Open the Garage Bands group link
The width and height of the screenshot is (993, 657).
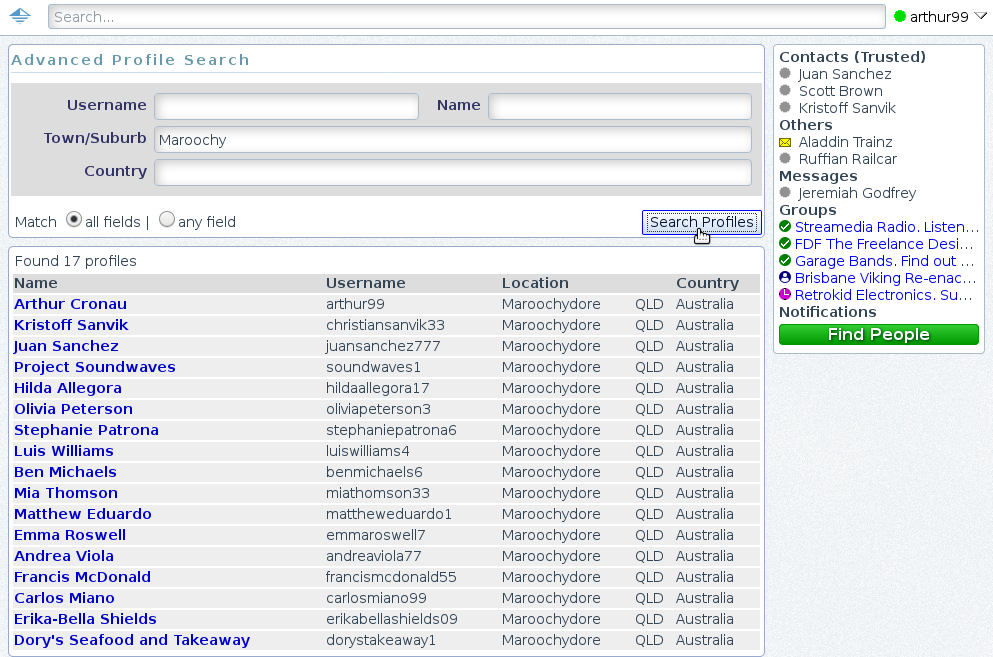(x=884, y=261)
